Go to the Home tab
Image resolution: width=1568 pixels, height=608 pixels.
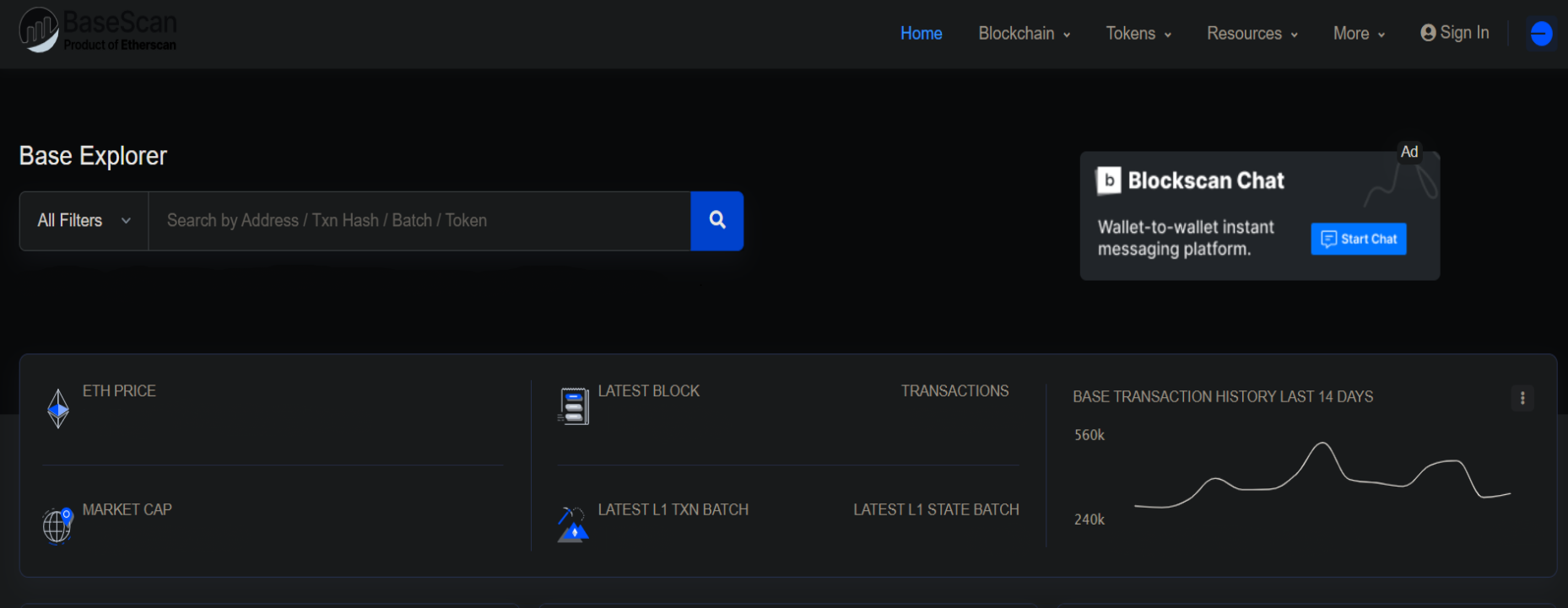click(921, 34)
